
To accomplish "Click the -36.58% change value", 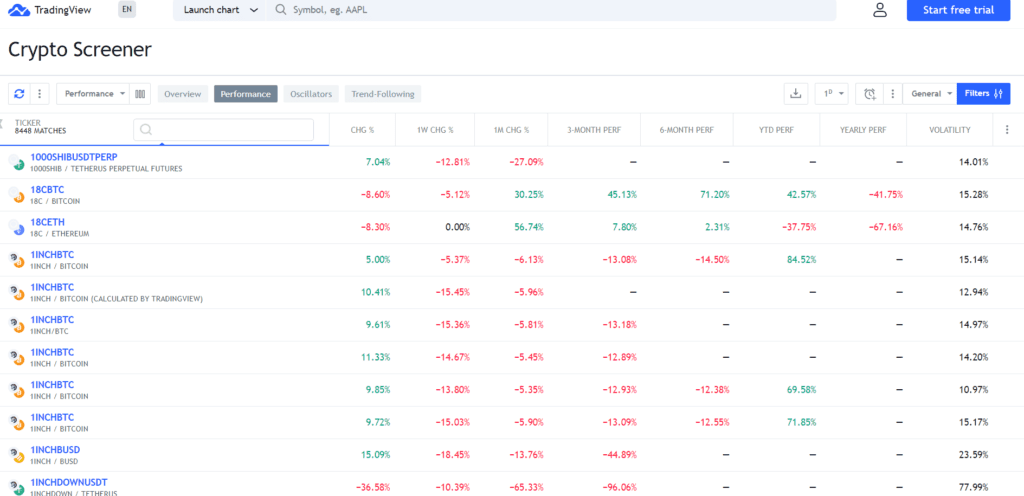I will [374, 488].
